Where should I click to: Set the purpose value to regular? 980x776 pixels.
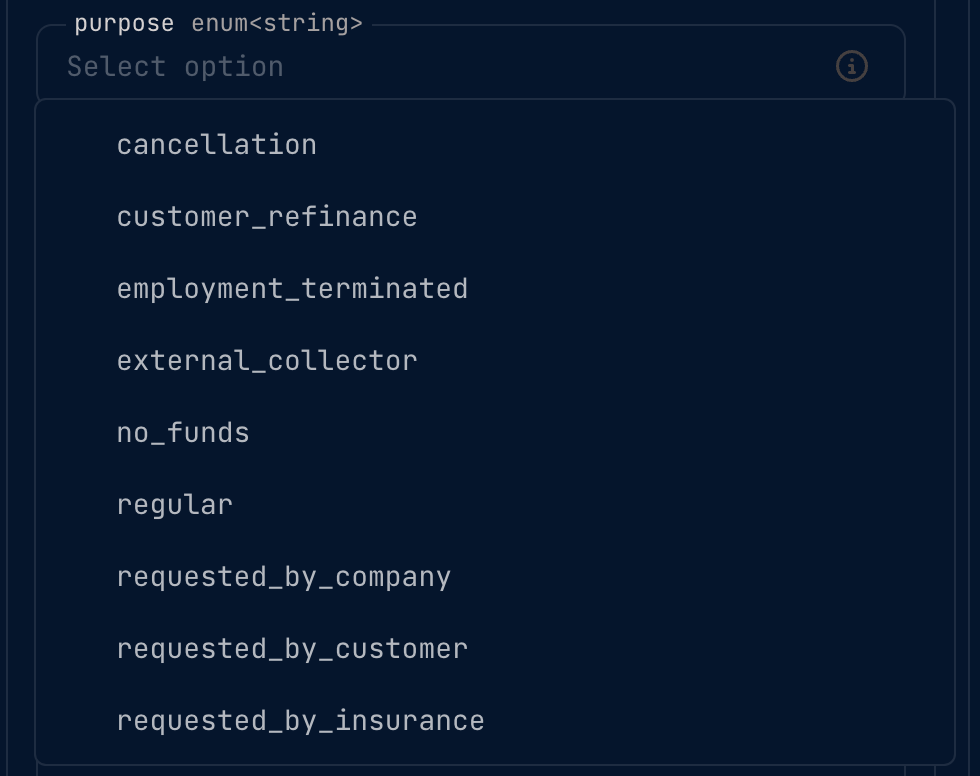coord(175,505)
